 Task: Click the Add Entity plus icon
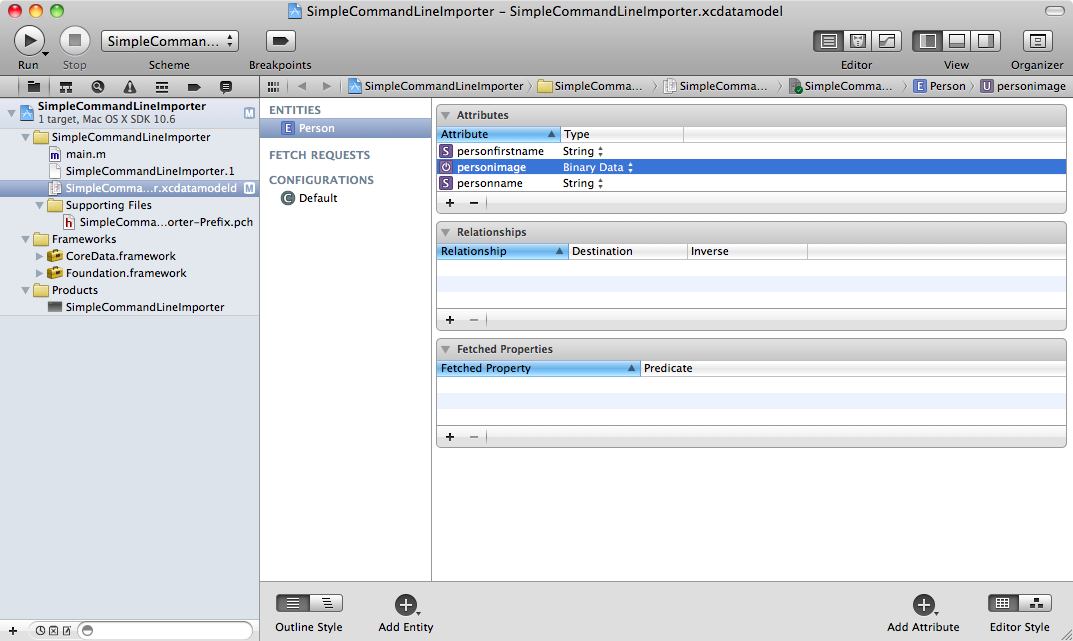(x=405, y=604)
